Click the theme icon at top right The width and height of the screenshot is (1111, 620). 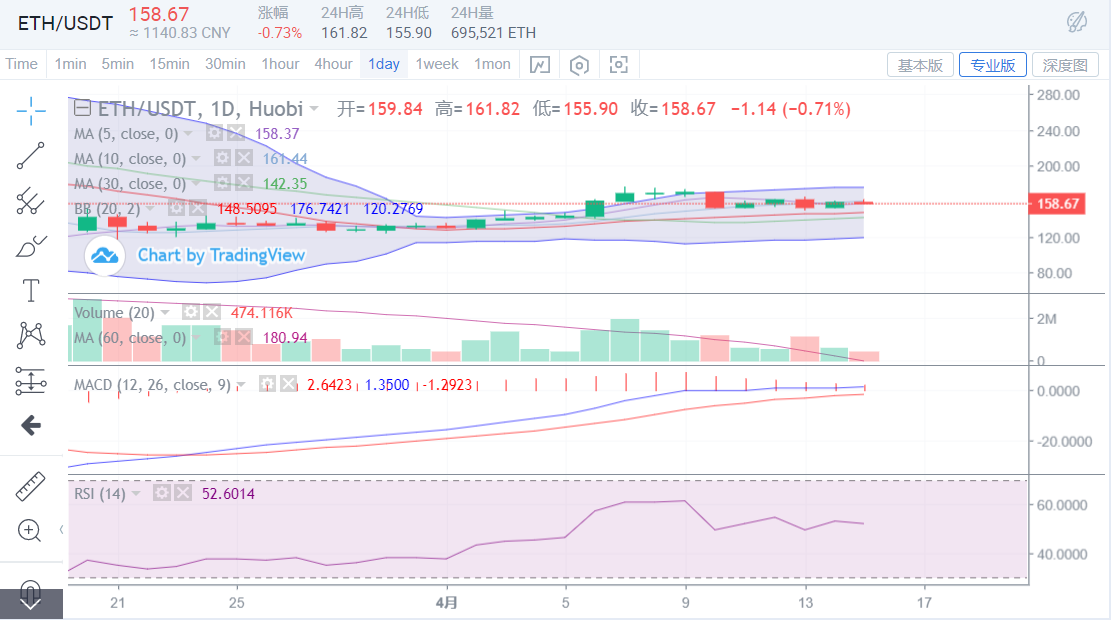click(1077, 22)
